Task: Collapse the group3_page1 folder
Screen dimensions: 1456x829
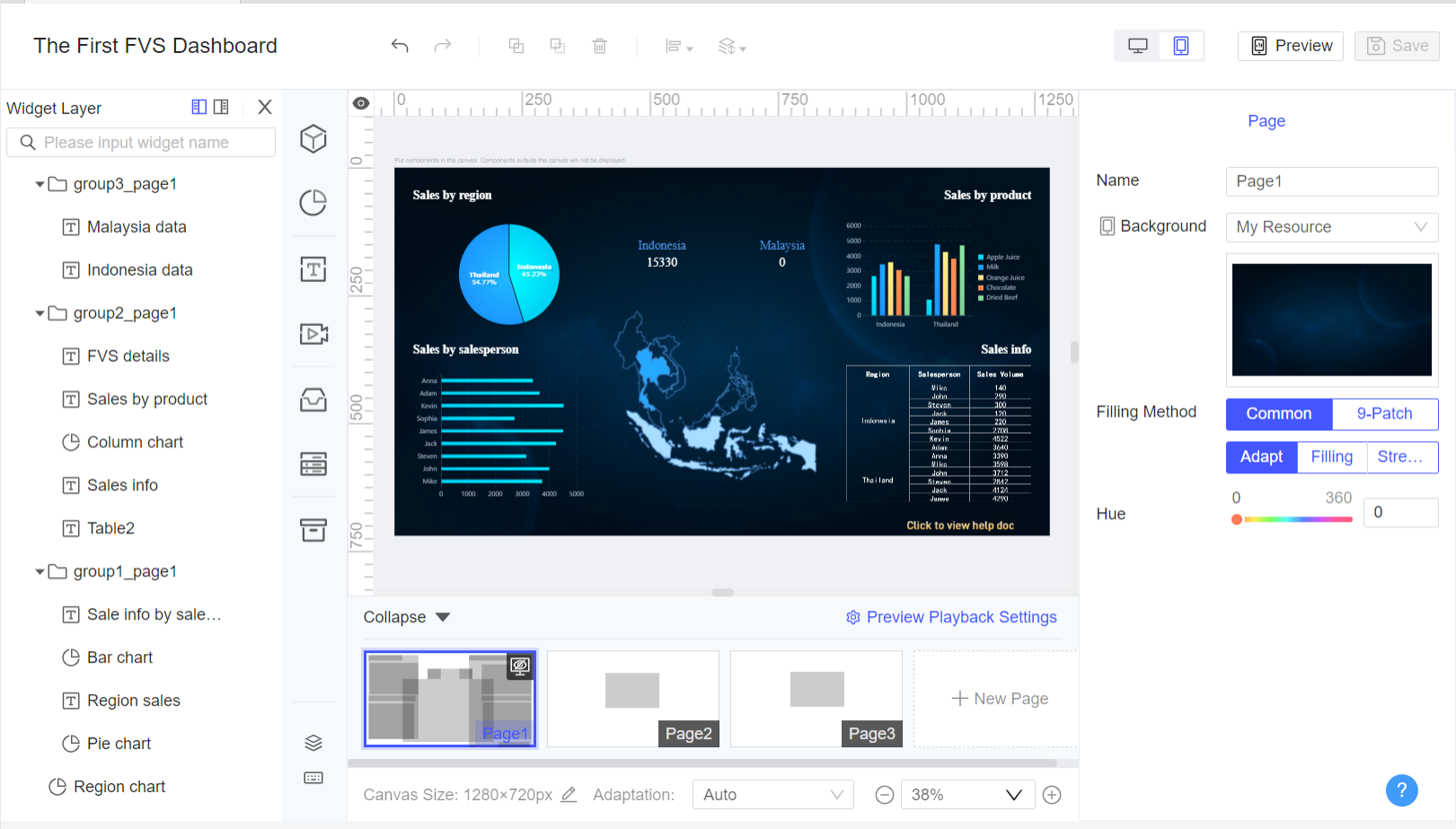Action: (x=40, y=183)
